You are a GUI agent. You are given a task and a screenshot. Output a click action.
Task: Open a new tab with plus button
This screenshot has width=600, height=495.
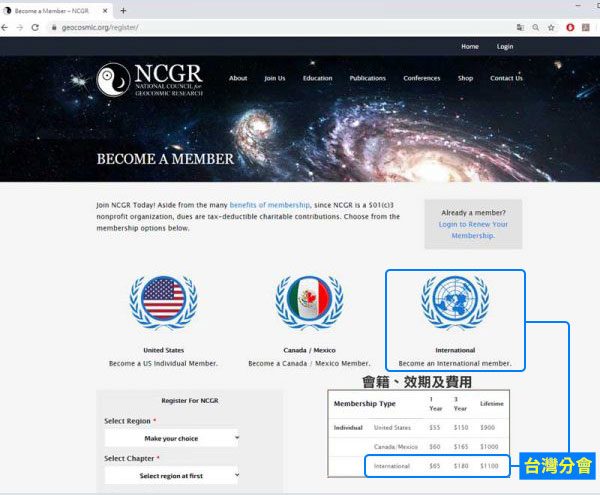pyautogui.click(x=123, y=11)
